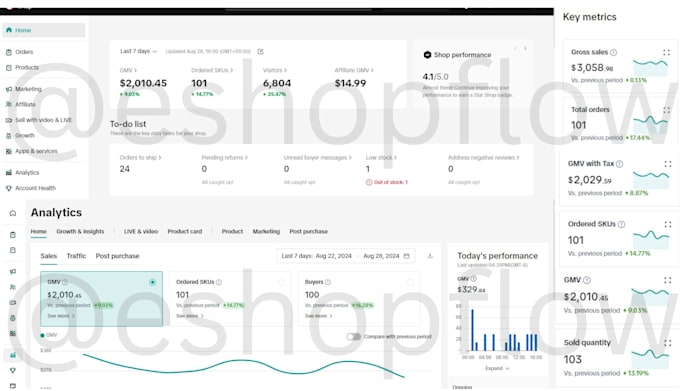Click Expand under Today's performance chart
This screenshot has width=680, height=391.
pos(497,368)
